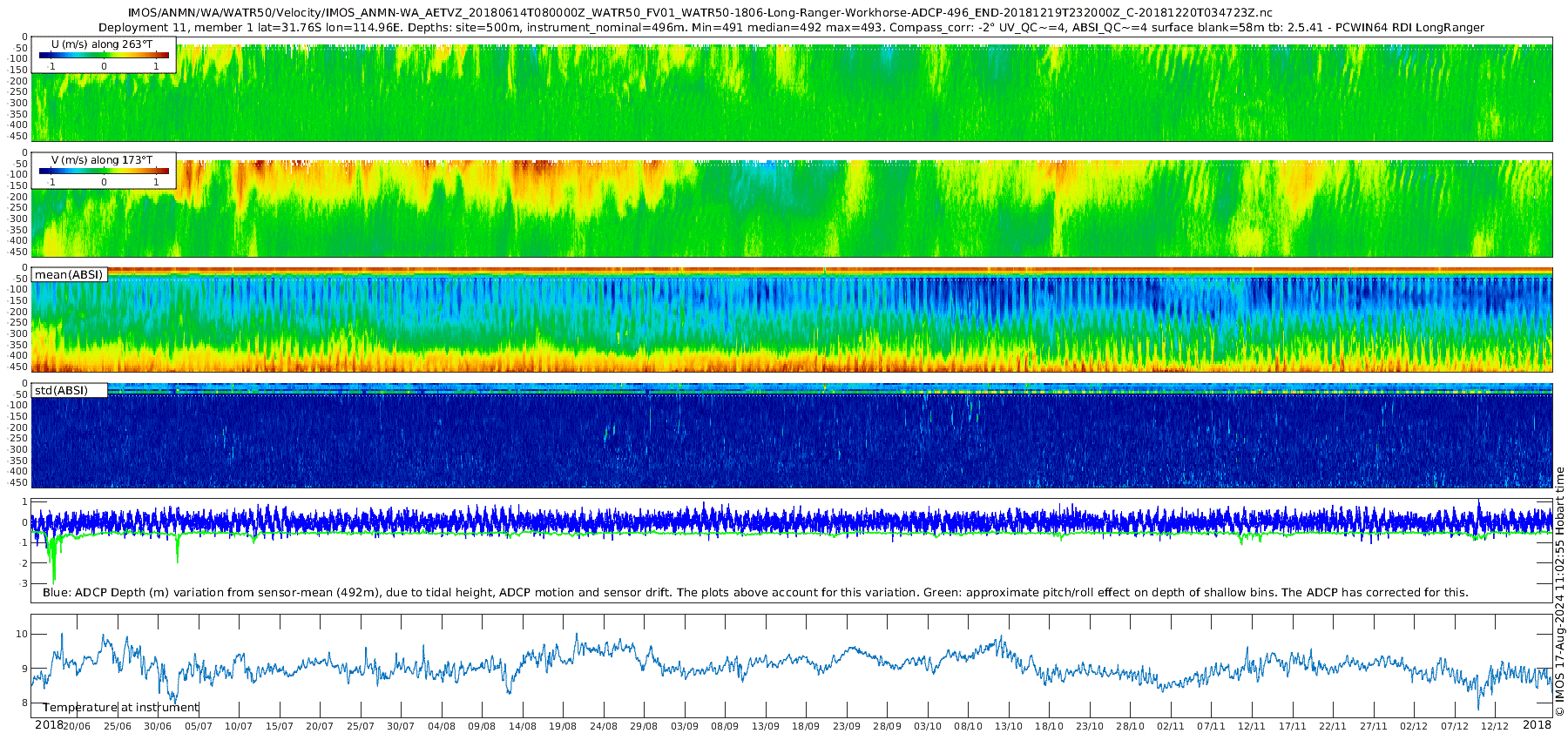Click the 14/08 date tick label
This screenshot has width=1568, height=740.
tap(523, 726)
